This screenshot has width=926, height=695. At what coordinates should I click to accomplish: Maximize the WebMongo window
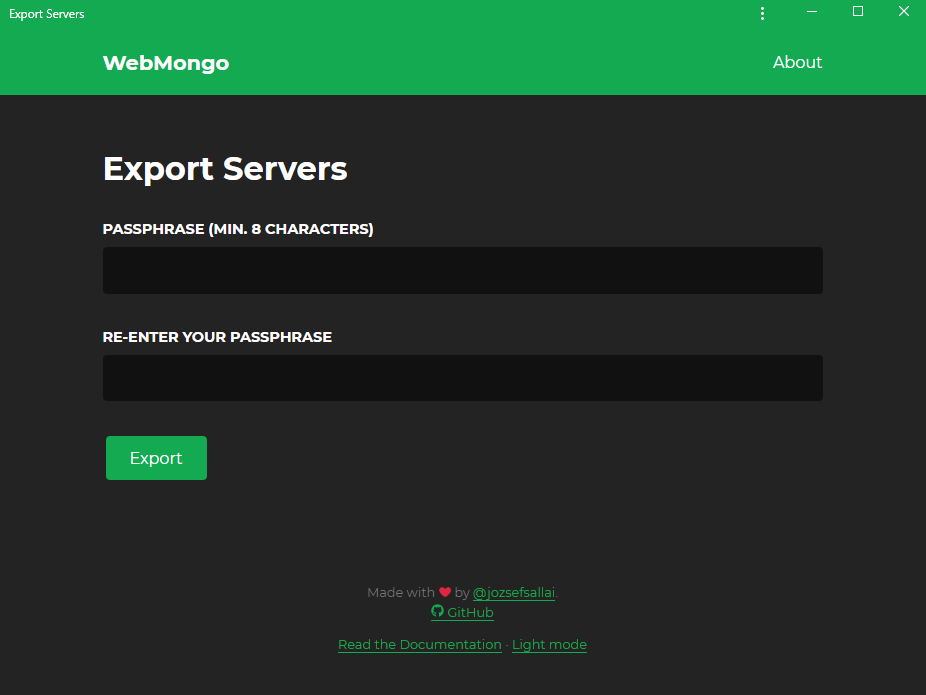pos(857,12)
